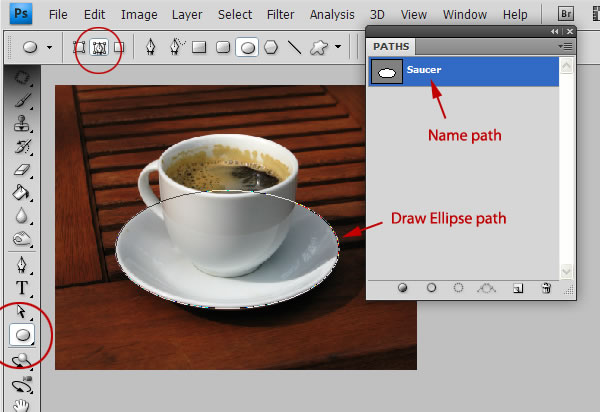The image size is (600, 412).
Task: Select the Eraser tool
Action: click(x=22, y=169)
